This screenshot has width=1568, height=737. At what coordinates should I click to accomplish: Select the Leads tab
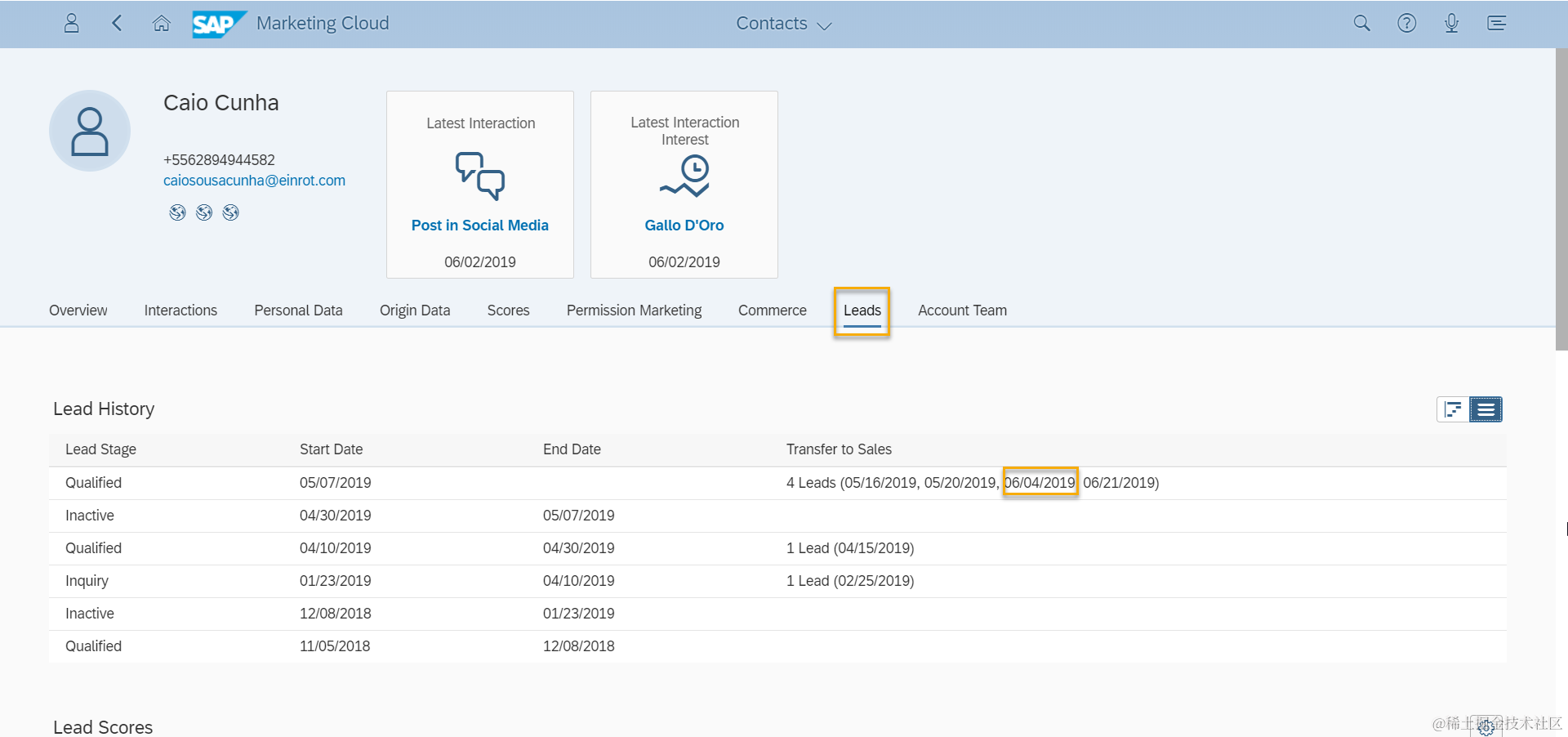(862, 310)
